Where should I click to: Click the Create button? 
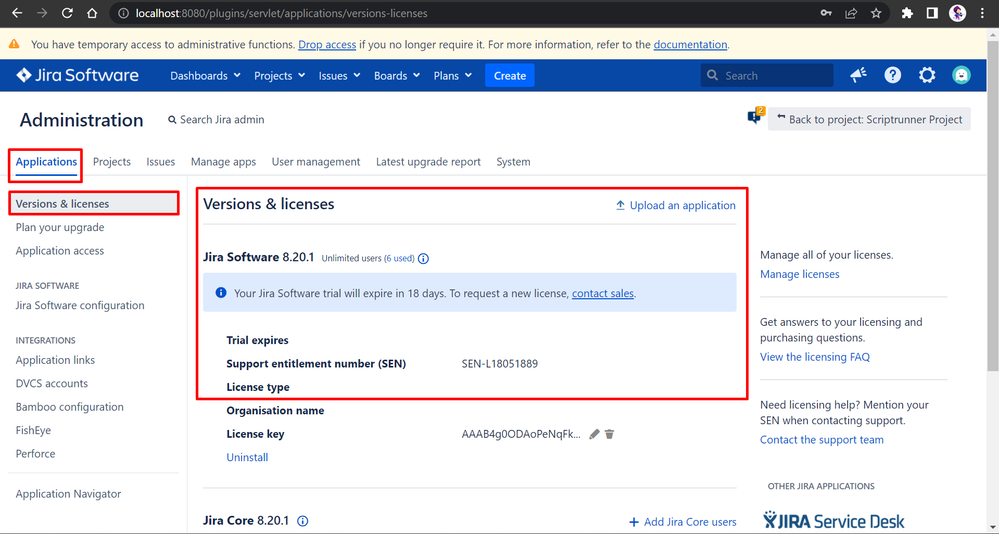510,75
